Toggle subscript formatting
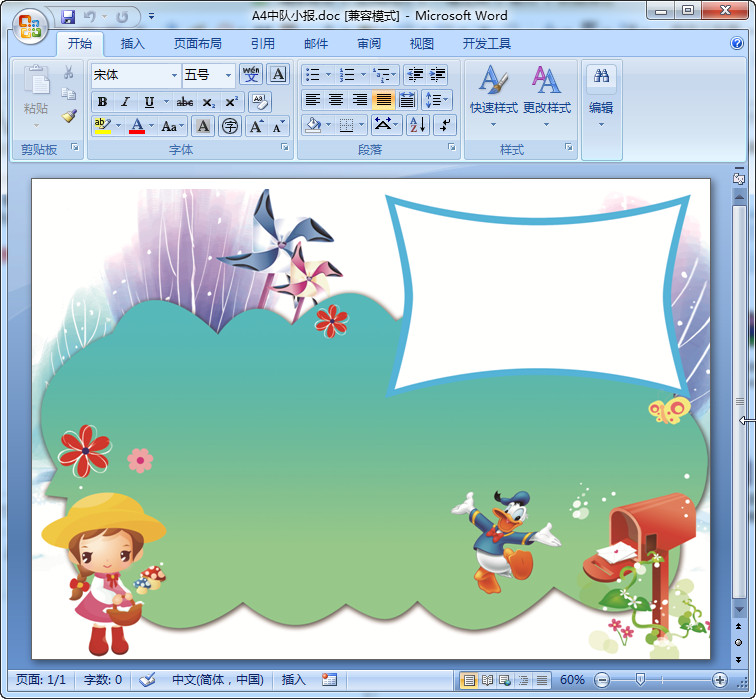 tap(208, 102)
